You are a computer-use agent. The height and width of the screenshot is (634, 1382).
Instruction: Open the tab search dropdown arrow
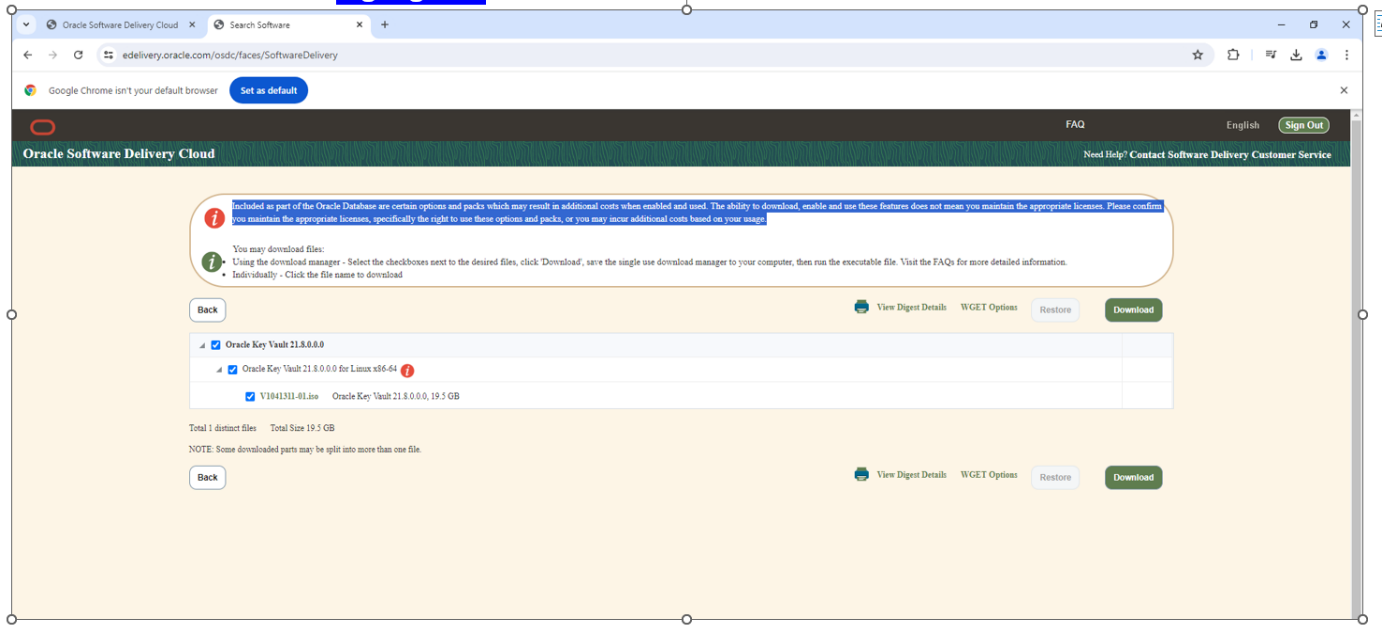coord(26,25)
